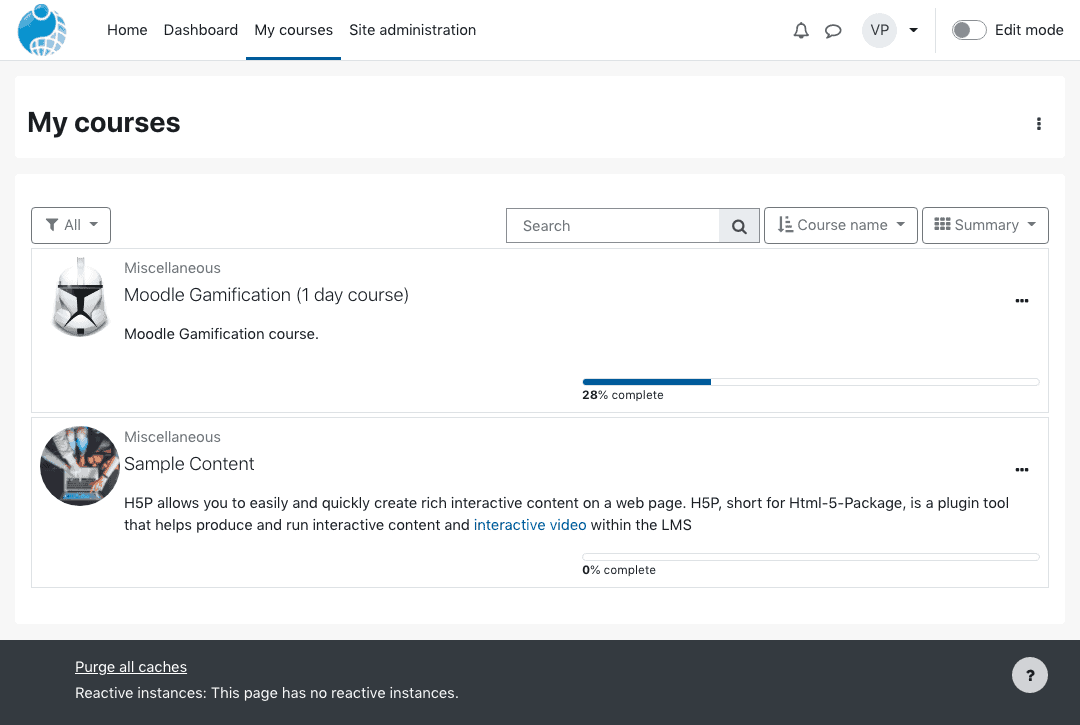The height and width of the screenshot is (725, 1080).
Task: Toggle Edit mode switch
Action: pos(969,30)
